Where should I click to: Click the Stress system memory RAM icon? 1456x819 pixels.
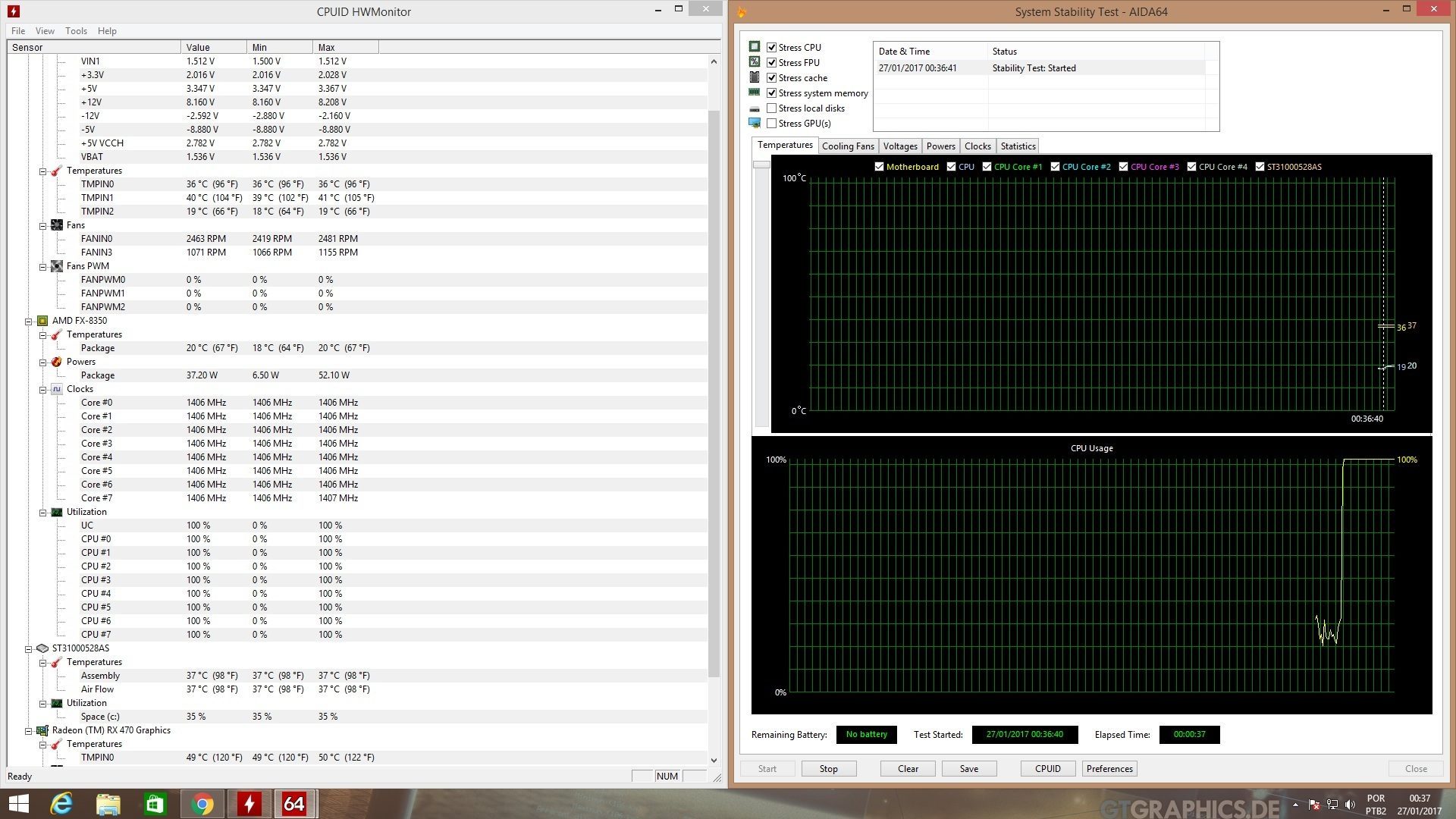click(755, 92)
